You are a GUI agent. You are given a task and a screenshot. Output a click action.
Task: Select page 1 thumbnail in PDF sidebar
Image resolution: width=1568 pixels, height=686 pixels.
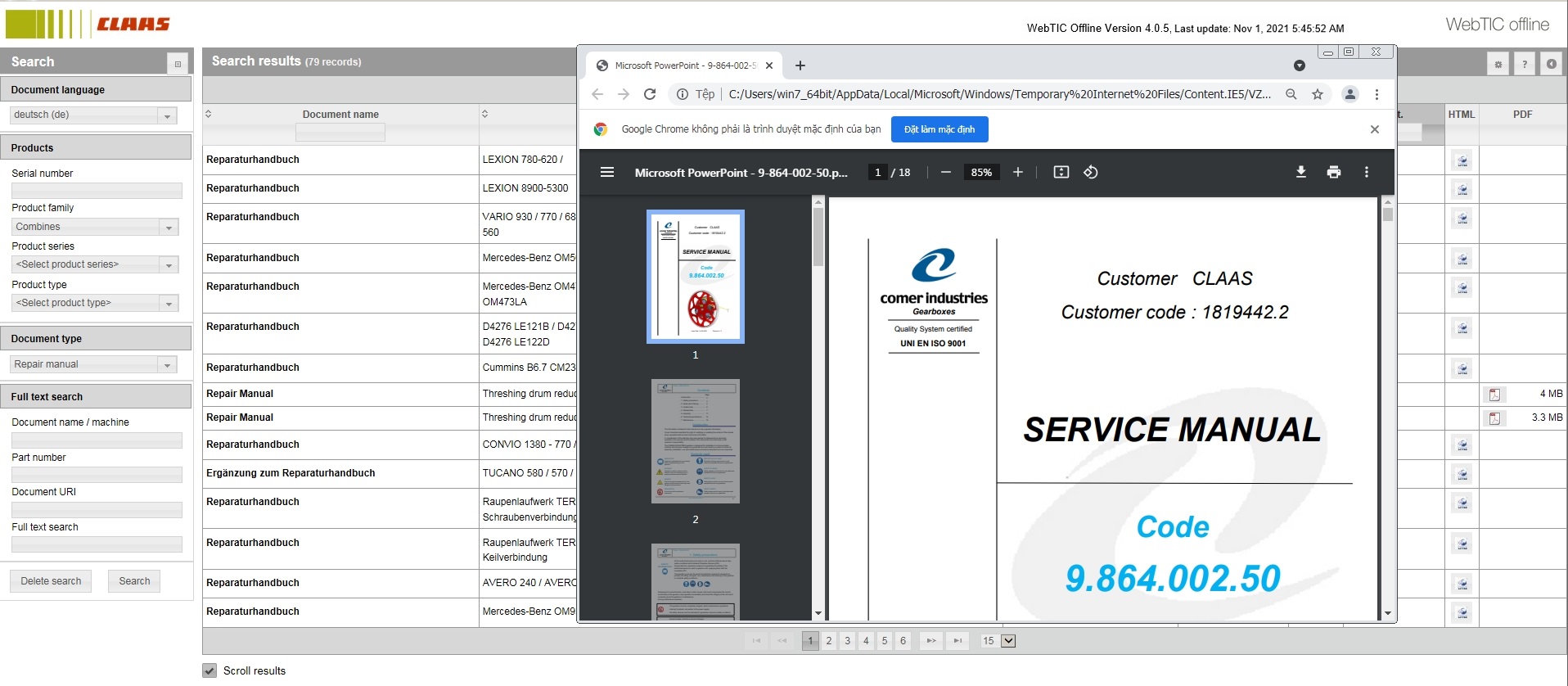(696, 277)
